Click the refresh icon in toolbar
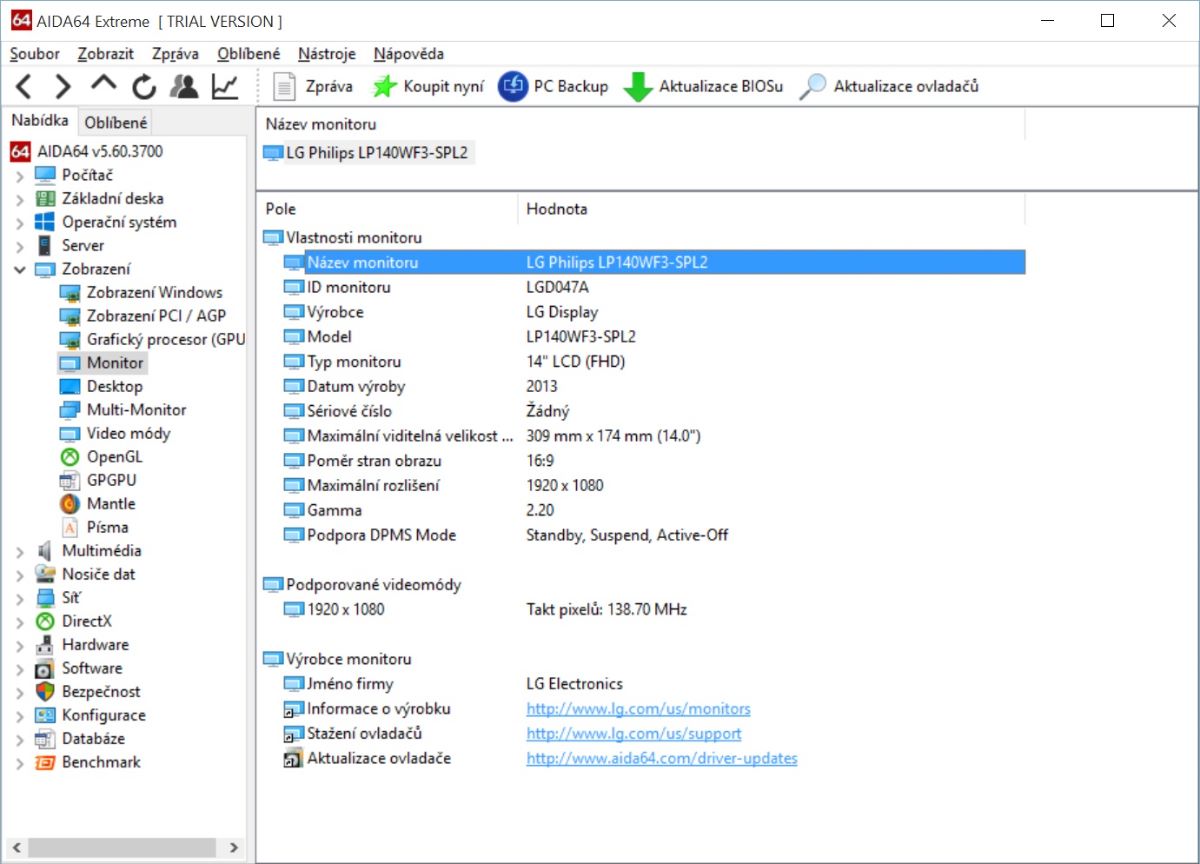 [144, 87]
